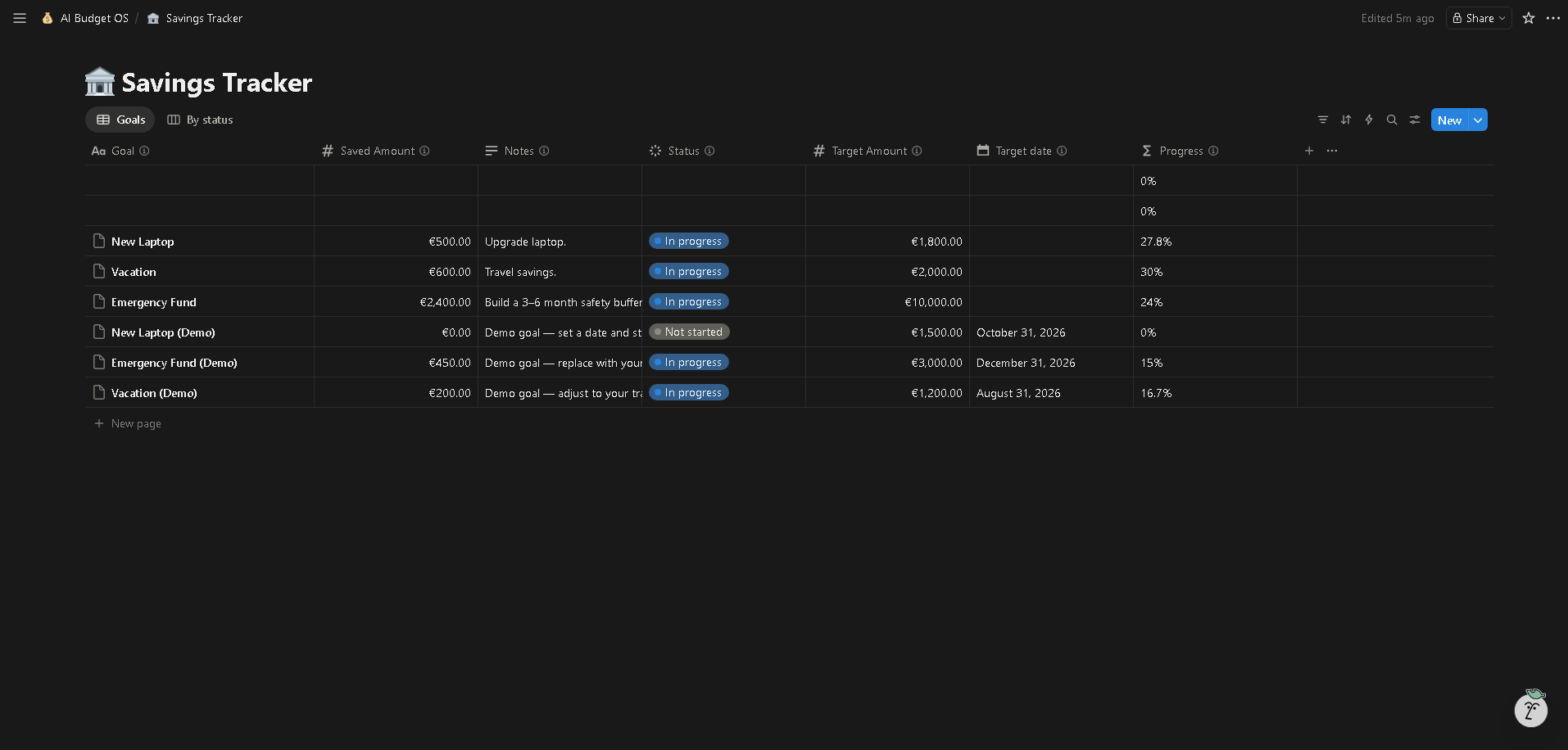Open the Emergency Fund goal page
1568x750 pixels.
(x=153, y=302)
